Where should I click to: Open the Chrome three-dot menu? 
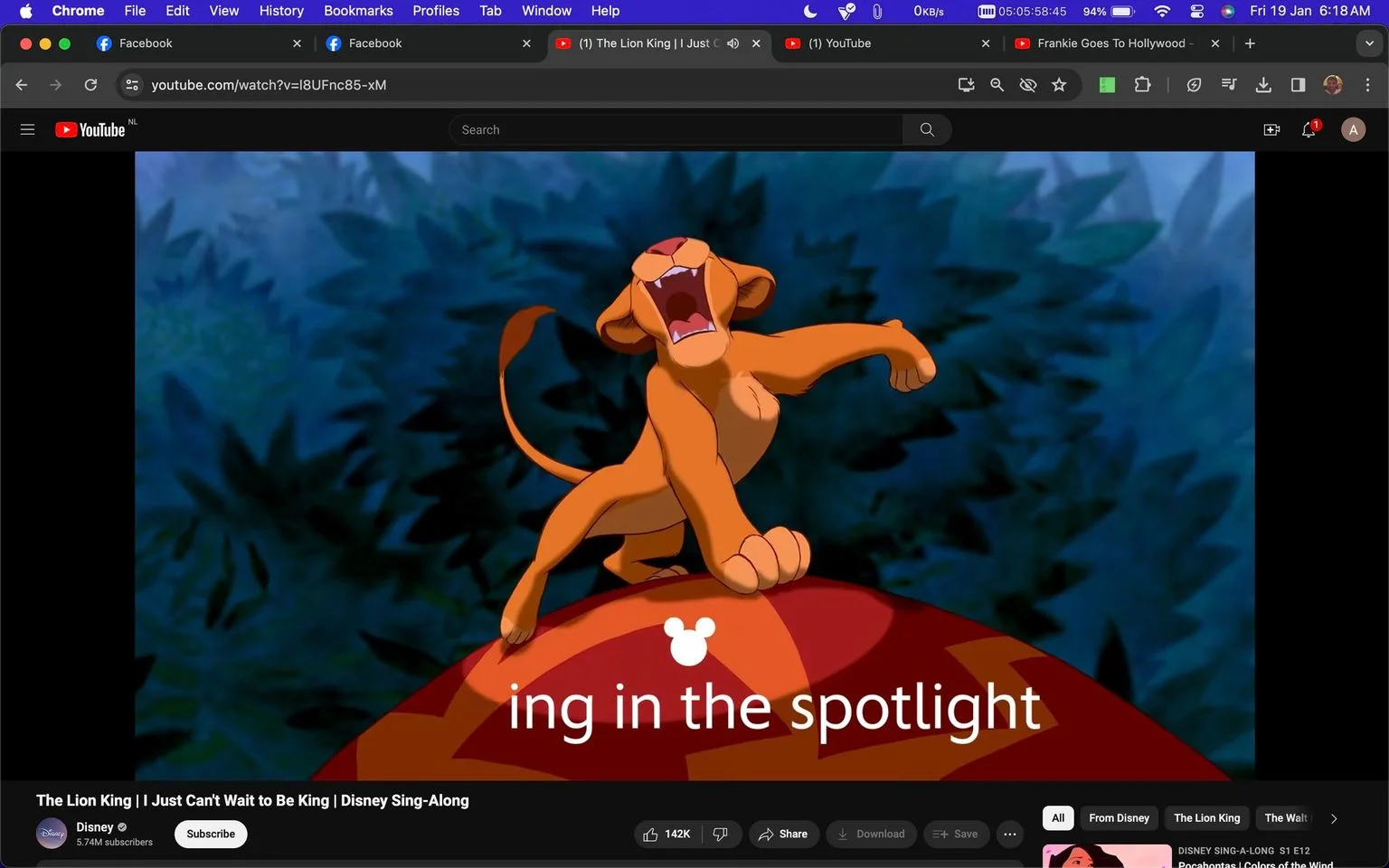coord(1367,84)
